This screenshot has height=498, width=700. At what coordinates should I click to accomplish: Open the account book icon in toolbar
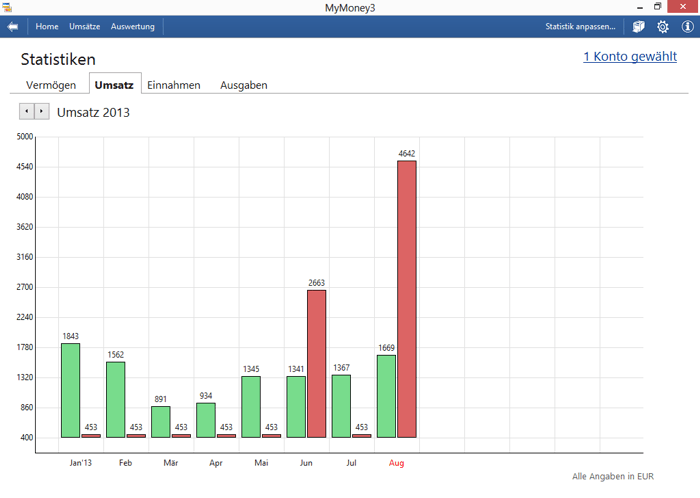(x=638, y=27)
